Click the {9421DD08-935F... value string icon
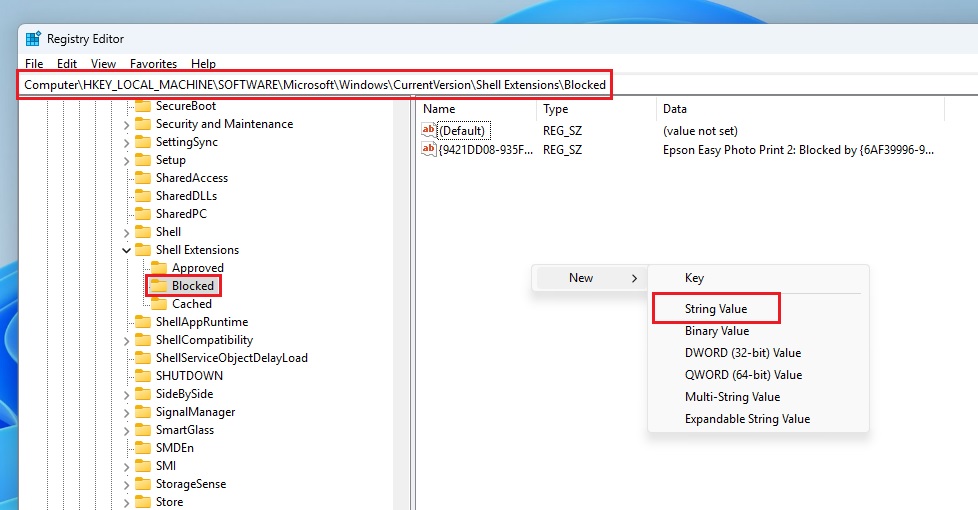The width and height of the screenshot is (978, 510). 428,149
